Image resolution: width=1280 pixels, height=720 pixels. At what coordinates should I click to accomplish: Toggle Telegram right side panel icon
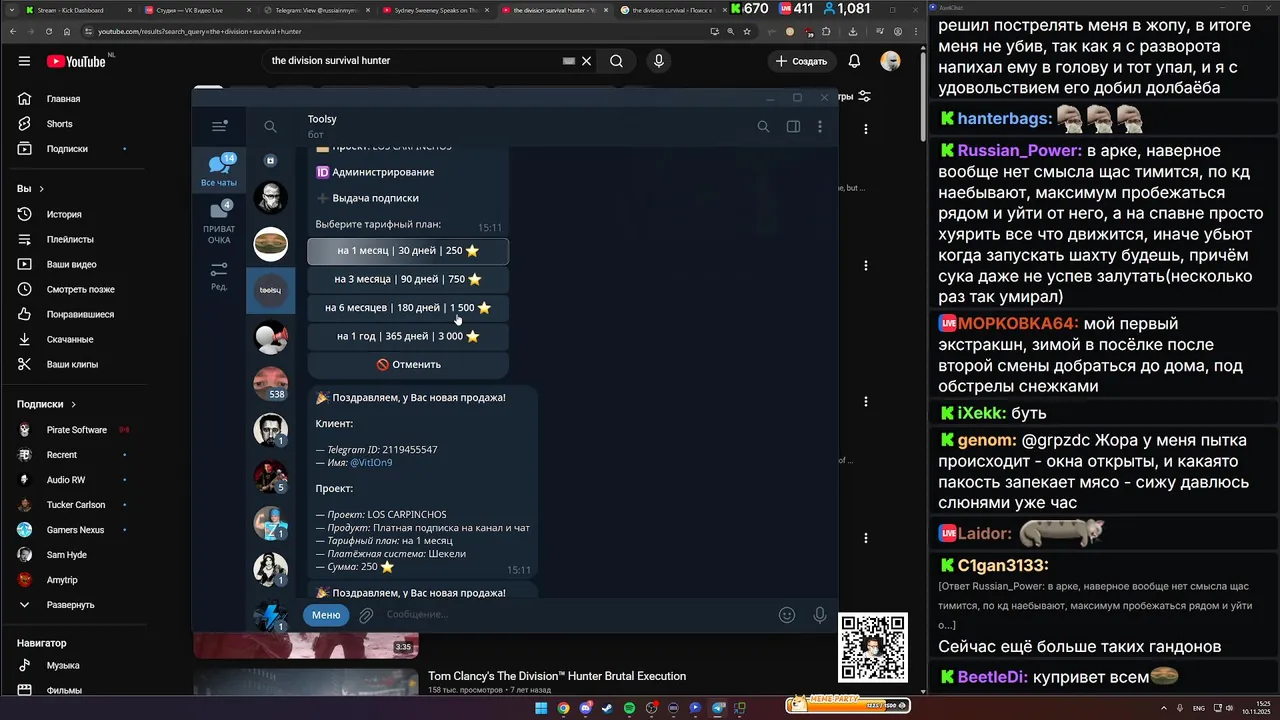793,126
